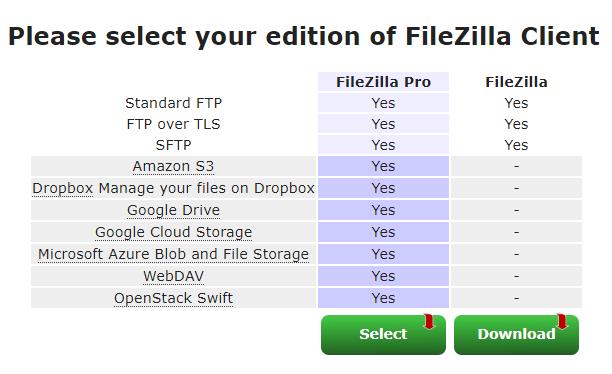This screenshot has width=612, height=374.
Task: Click the green Download button
Action: click(x=516, y=335)
